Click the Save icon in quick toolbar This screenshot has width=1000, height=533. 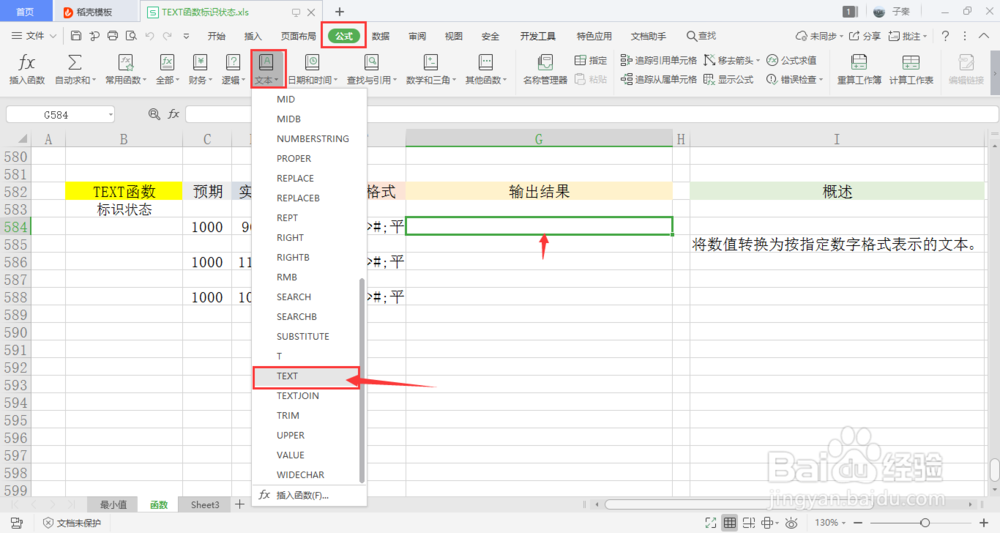point(76,36)
